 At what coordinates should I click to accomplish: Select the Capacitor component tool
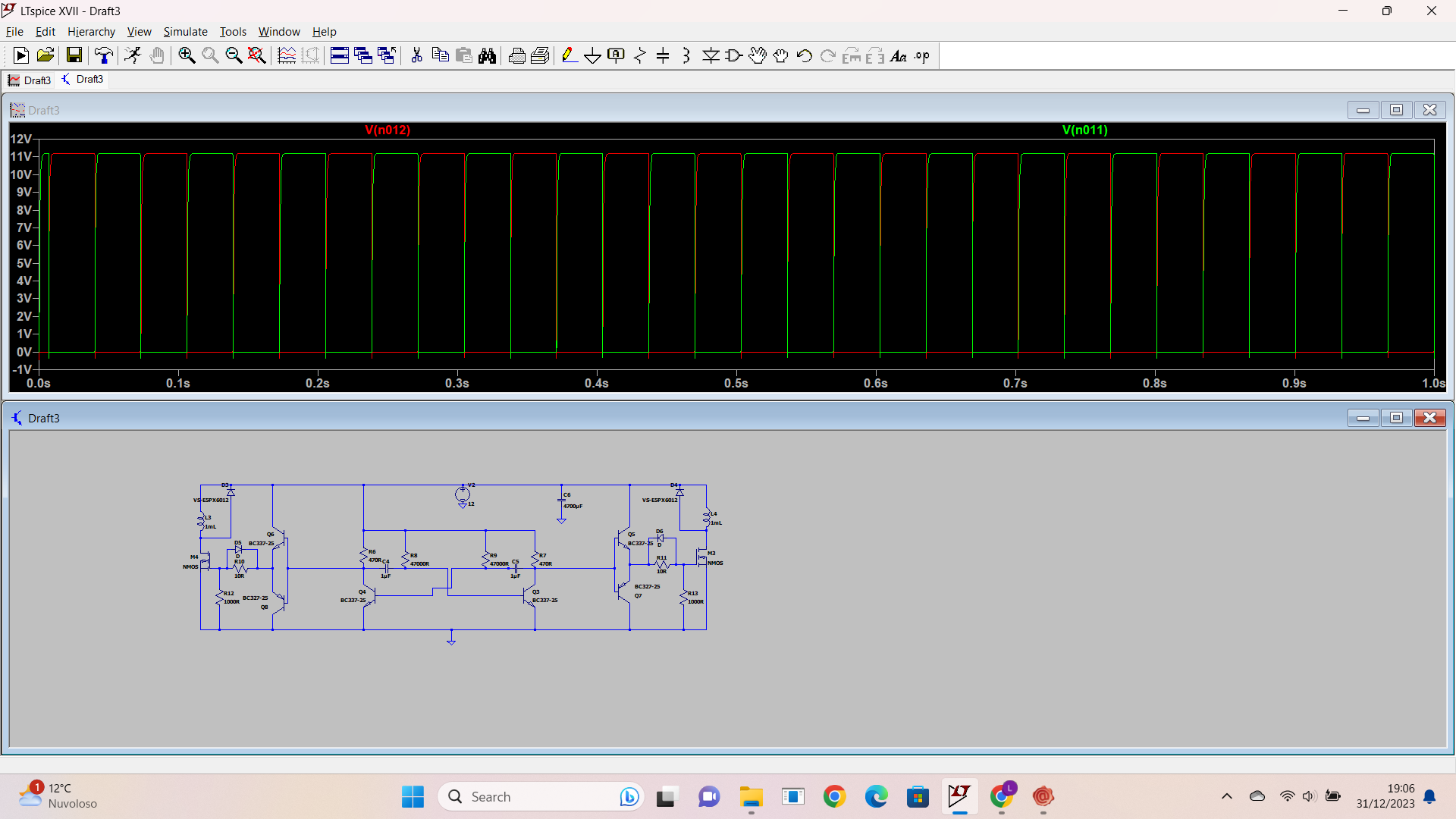[x=663, y=55]
